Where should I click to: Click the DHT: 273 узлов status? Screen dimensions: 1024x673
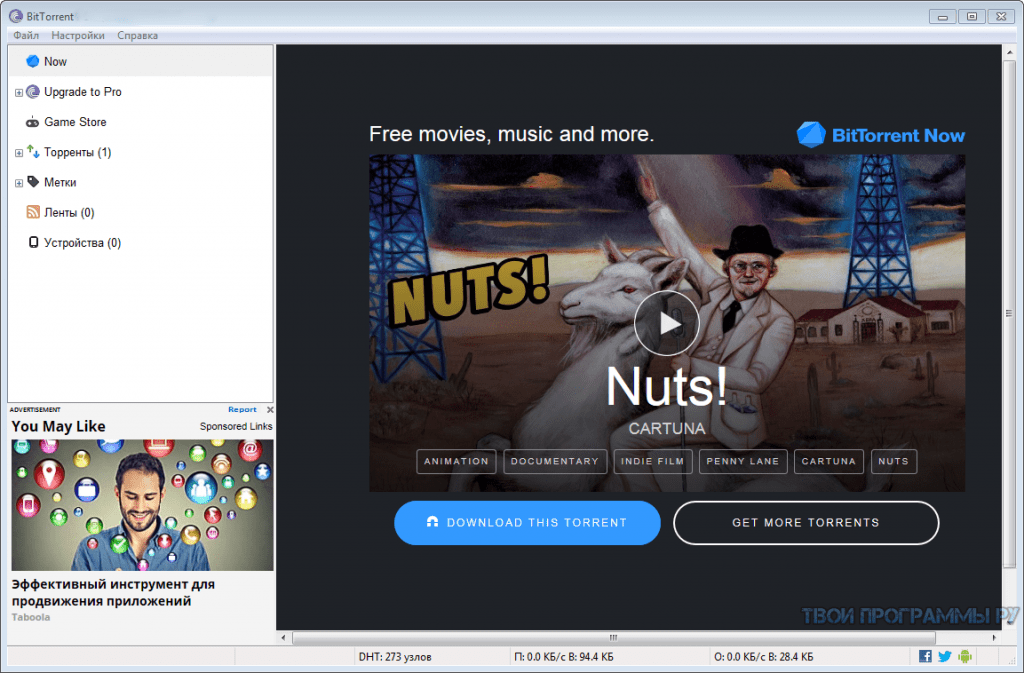click(x=395, y=657)
